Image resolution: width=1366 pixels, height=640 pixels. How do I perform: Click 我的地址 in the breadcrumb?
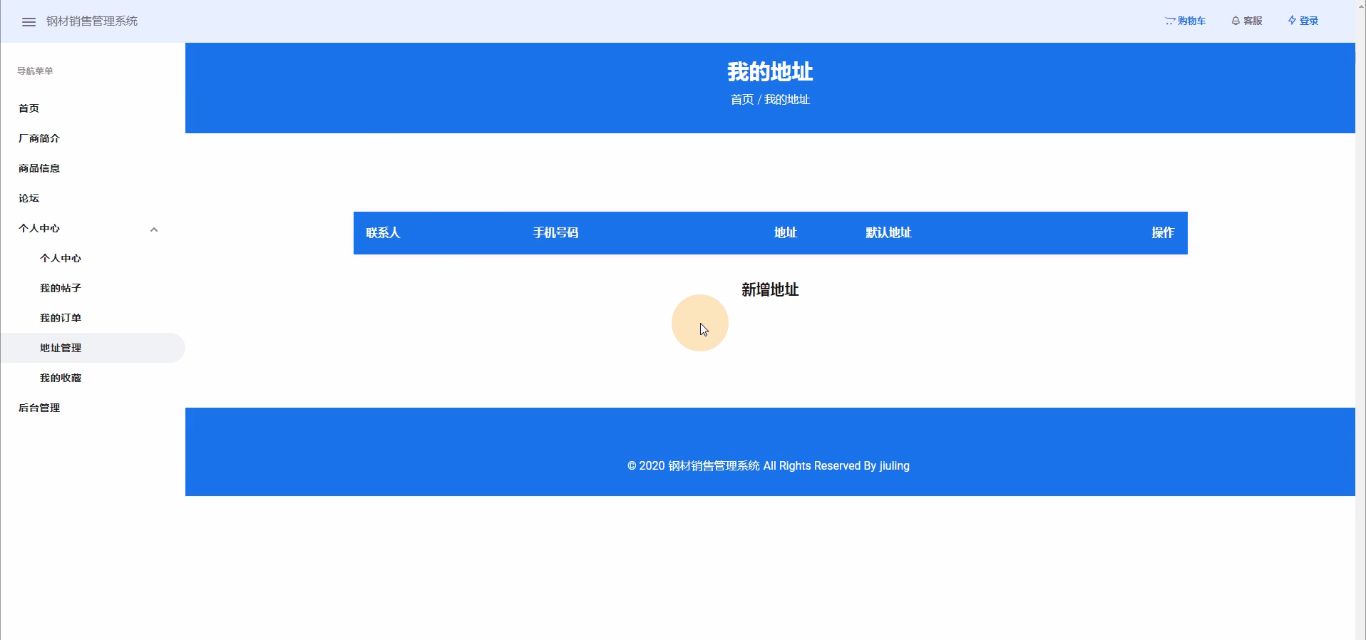(787, 100)
